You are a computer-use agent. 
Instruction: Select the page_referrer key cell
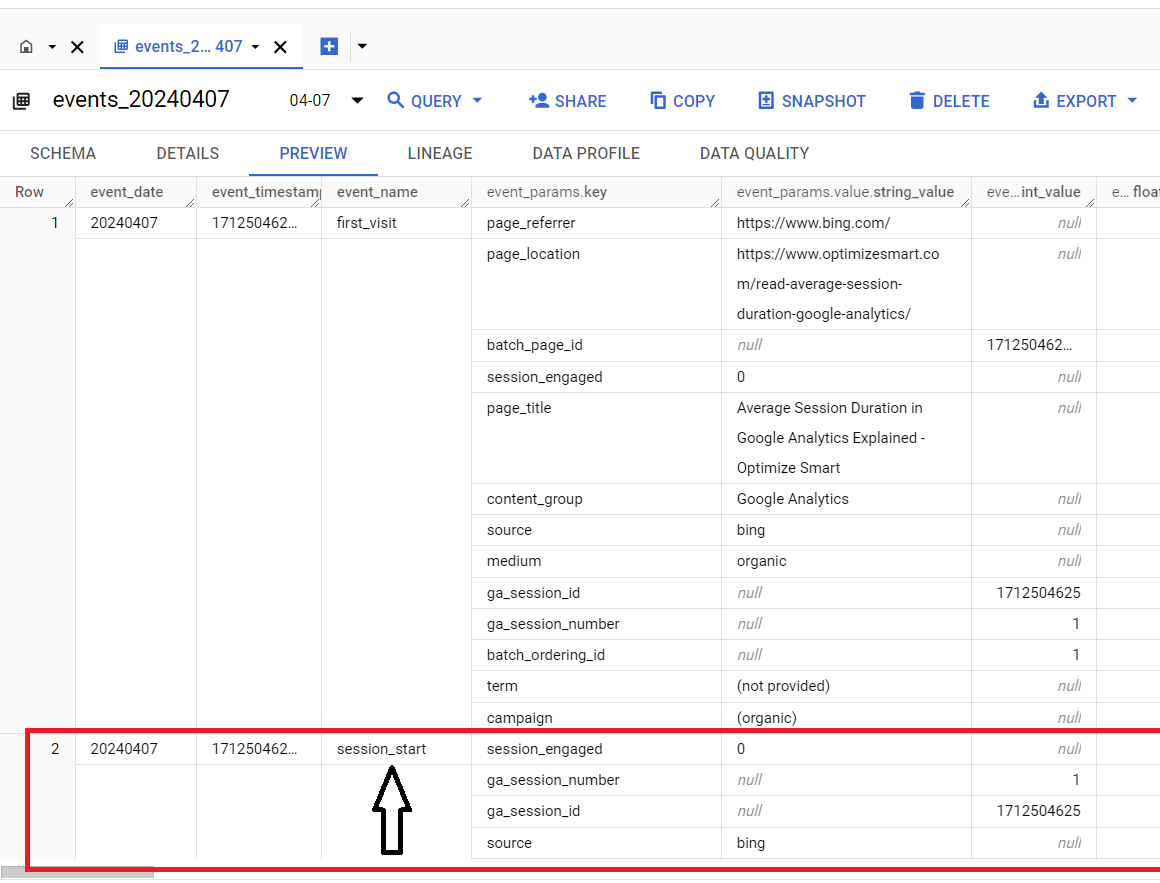pos(530,223)
